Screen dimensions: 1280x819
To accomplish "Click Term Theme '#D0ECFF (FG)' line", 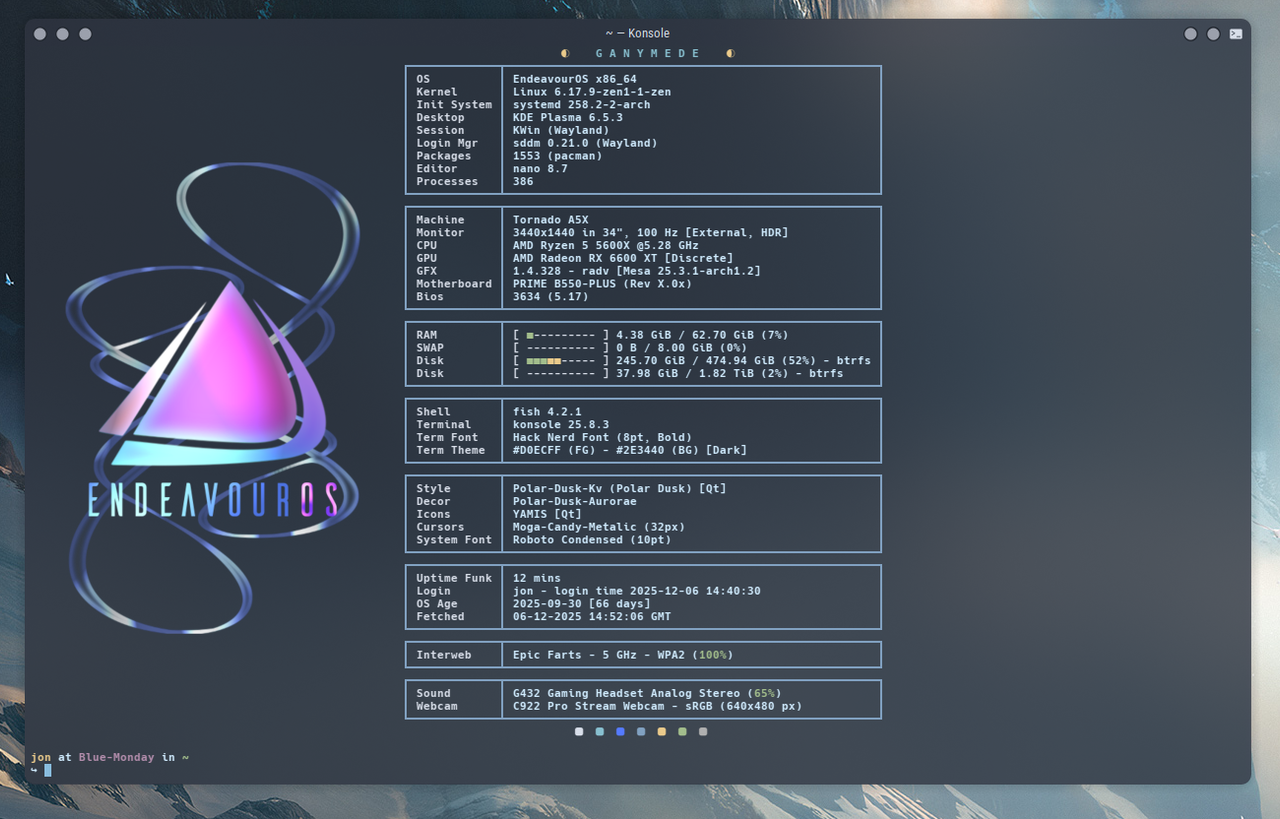I will point(630,450).
